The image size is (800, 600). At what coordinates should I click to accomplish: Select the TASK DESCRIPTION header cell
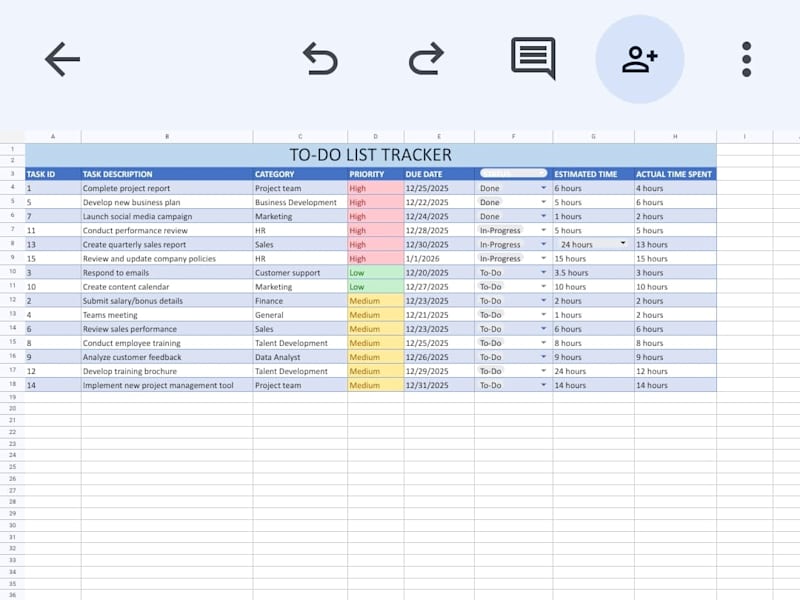[167, 174]
